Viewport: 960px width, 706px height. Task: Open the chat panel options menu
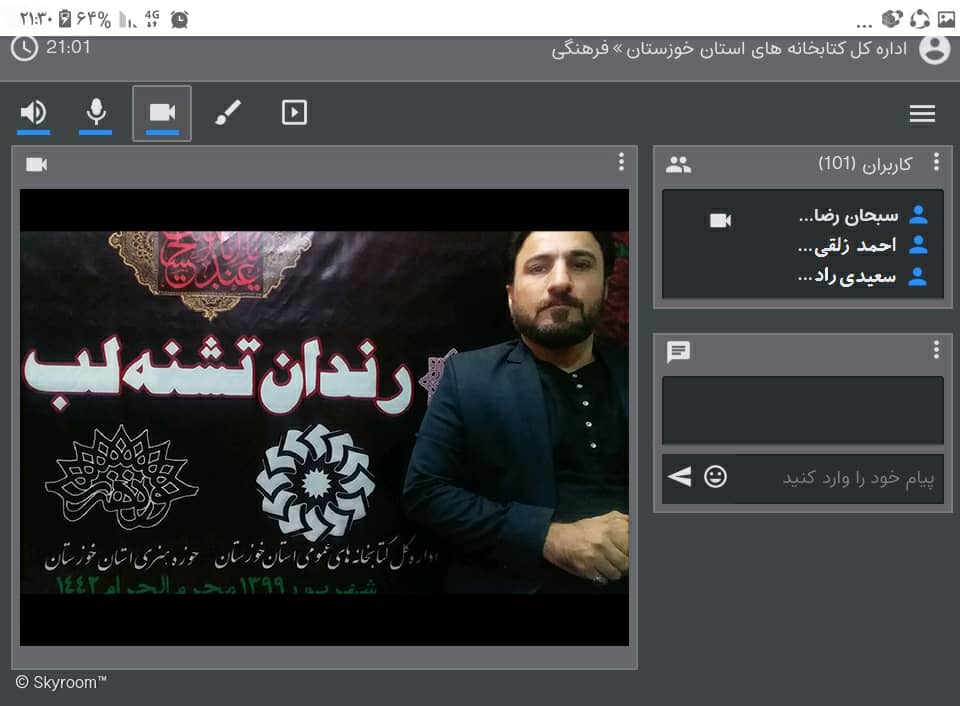[x=936, y=348]
